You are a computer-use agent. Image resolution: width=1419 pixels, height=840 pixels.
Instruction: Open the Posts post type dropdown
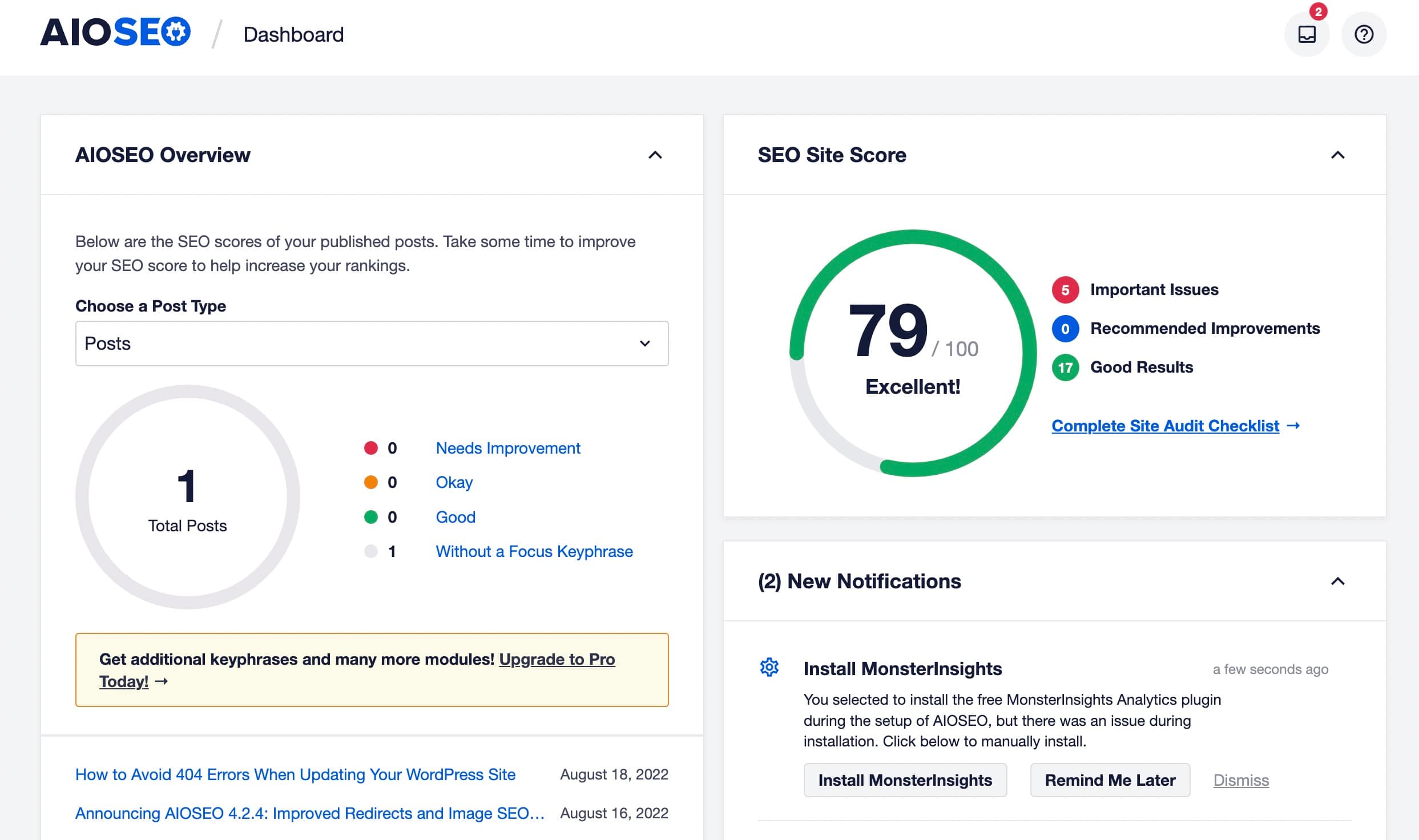[371, 344]
